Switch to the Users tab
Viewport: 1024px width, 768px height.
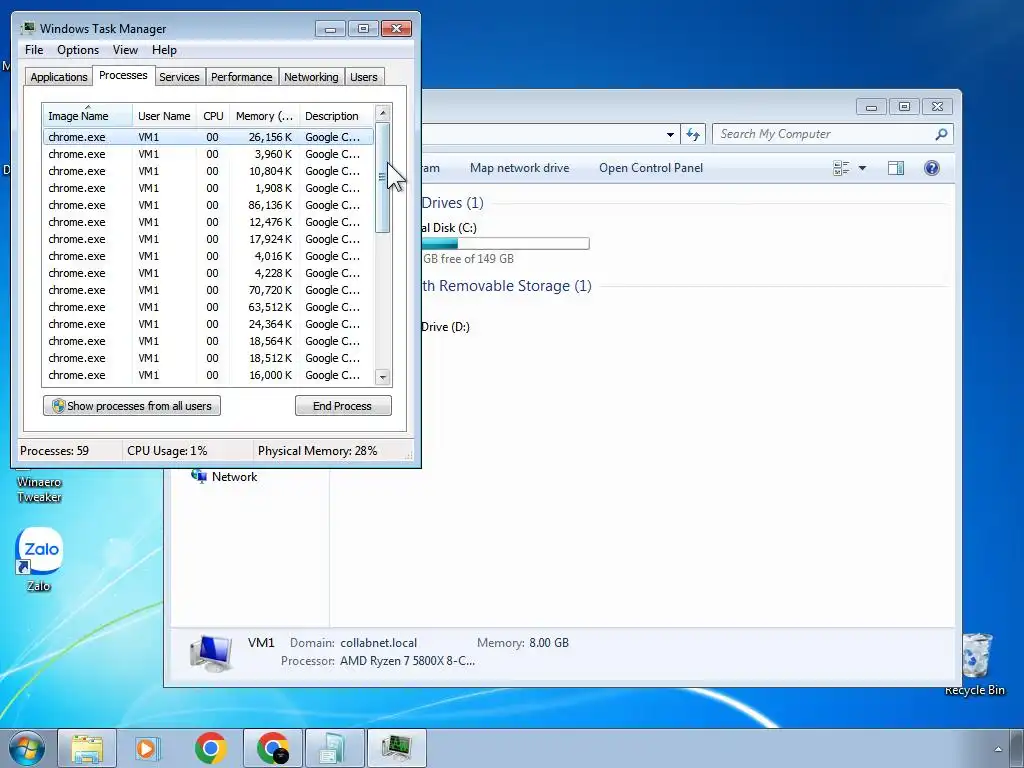point(364,77)
